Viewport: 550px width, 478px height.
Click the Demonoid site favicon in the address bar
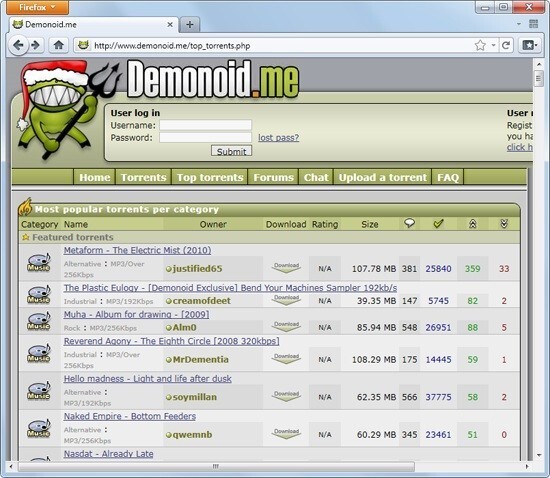83,45
